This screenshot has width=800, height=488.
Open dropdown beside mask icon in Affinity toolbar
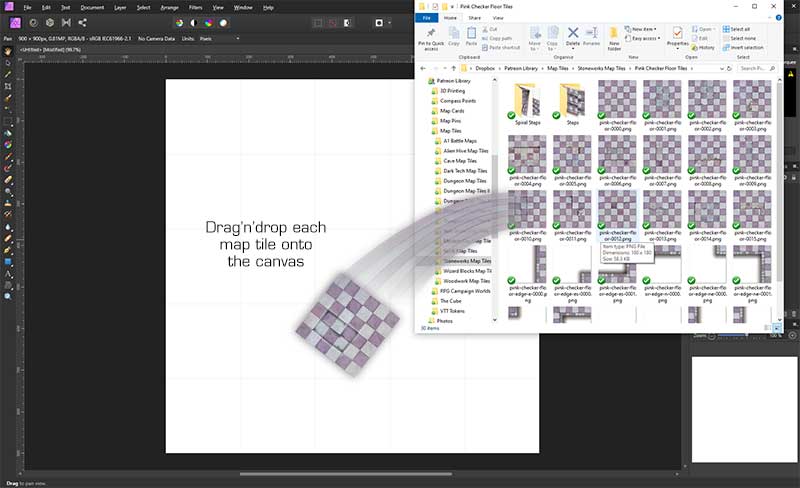coord(390,23)
